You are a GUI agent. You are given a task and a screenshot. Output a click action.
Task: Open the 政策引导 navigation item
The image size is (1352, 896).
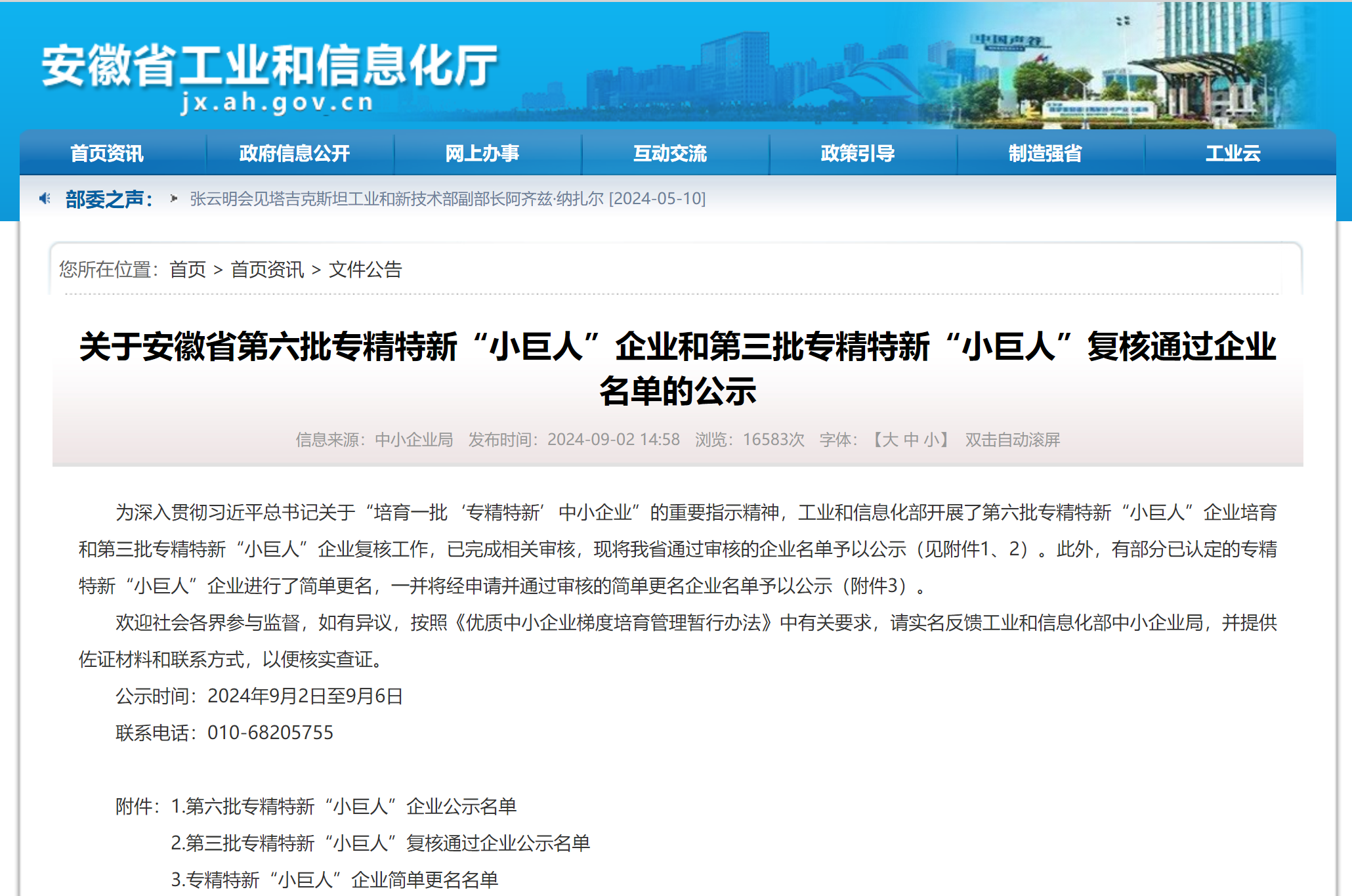[858, 154]
